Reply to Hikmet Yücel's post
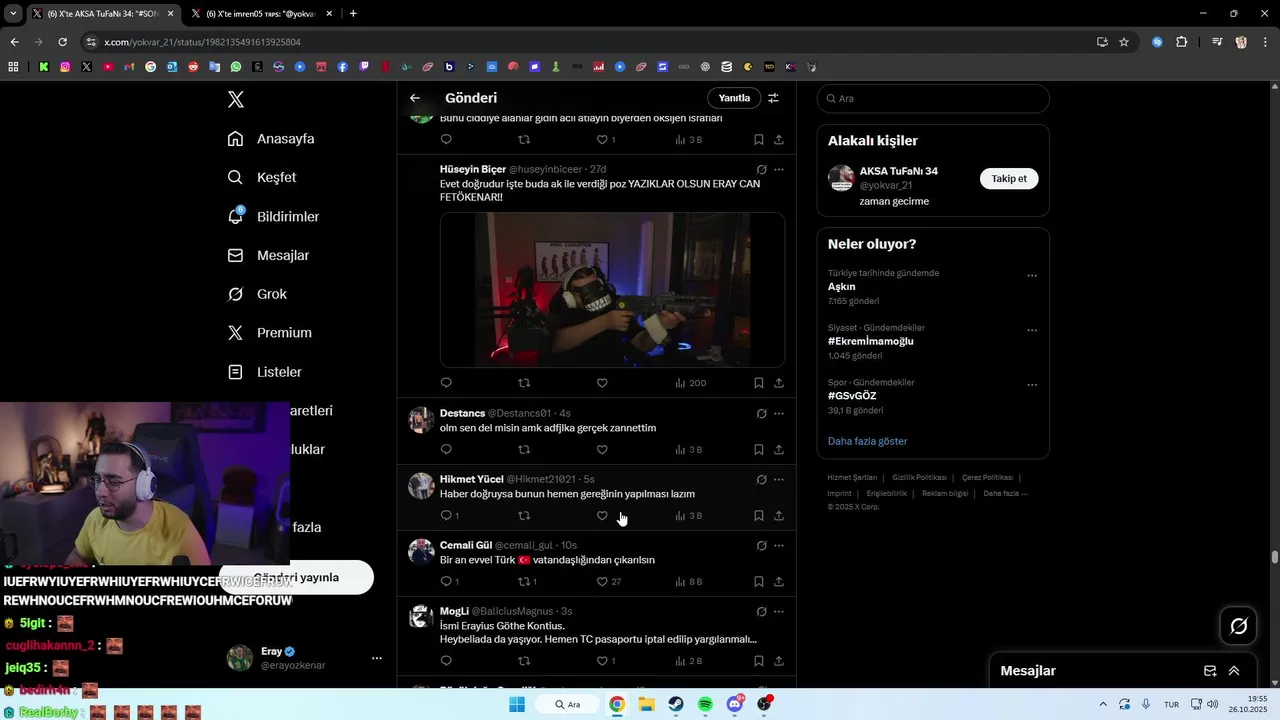This screenshot has height=720, width=1280. [450, 516]
